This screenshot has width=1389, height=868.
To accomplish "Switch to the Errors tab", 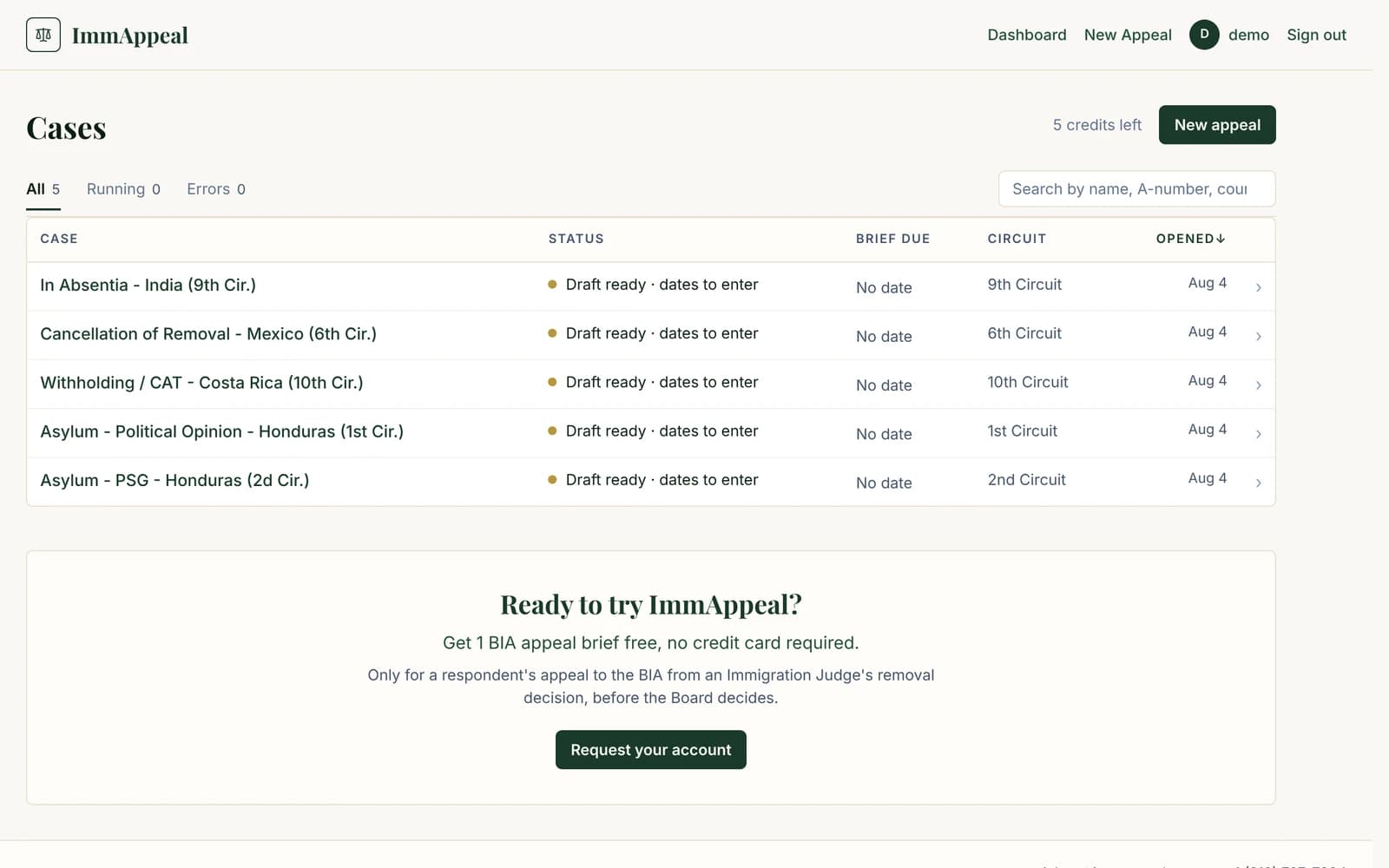I will 216,189.
